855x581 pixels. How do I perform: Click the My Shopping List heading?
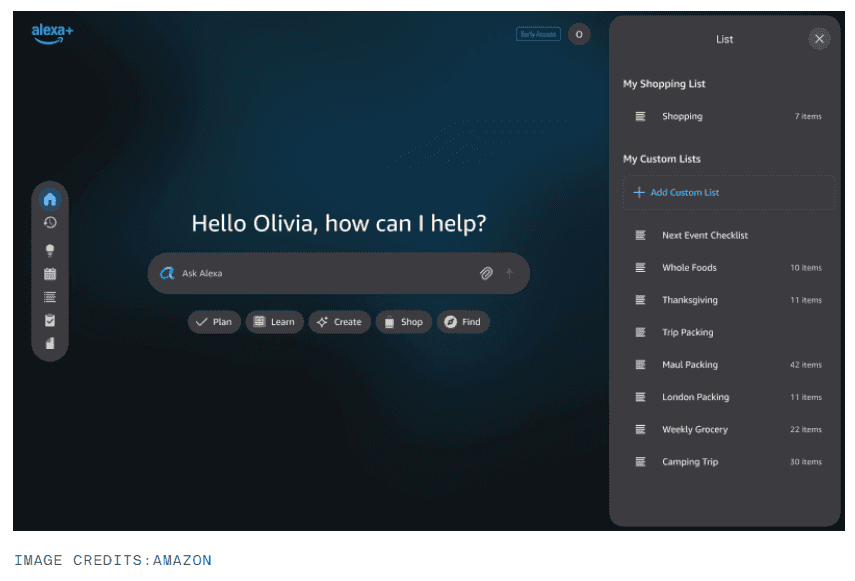pos(664,84)
